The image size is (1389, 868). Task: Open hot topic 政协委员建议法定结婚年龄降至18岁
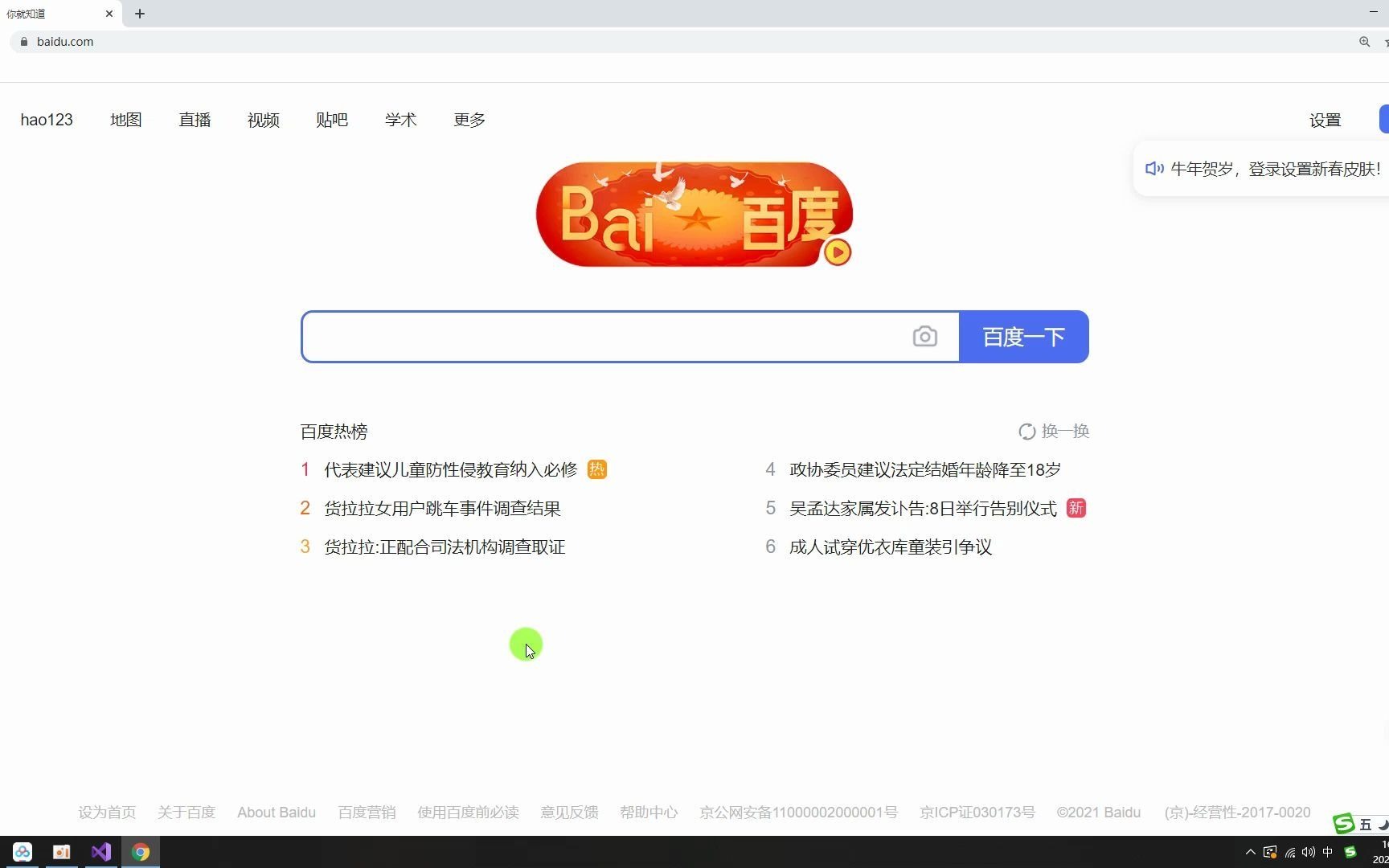[925, 469]
